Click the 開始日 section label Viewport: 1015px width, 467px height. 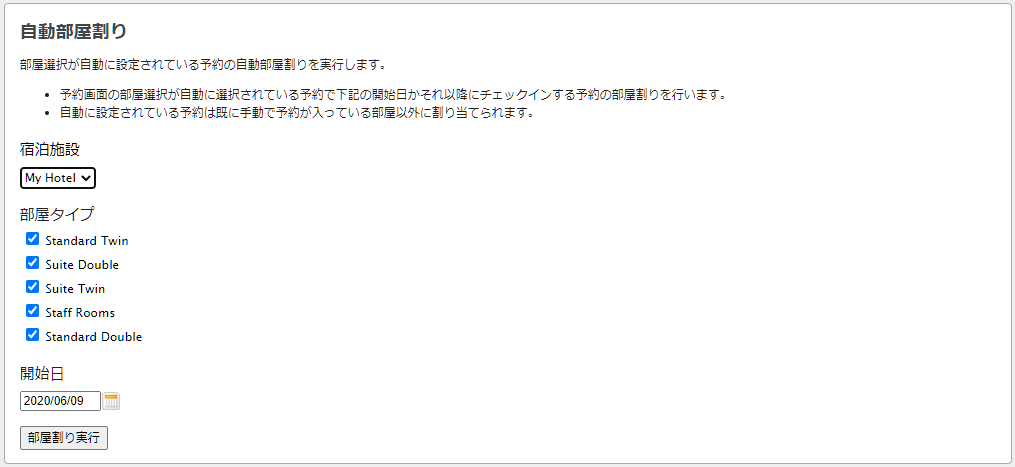coord(42,374)
